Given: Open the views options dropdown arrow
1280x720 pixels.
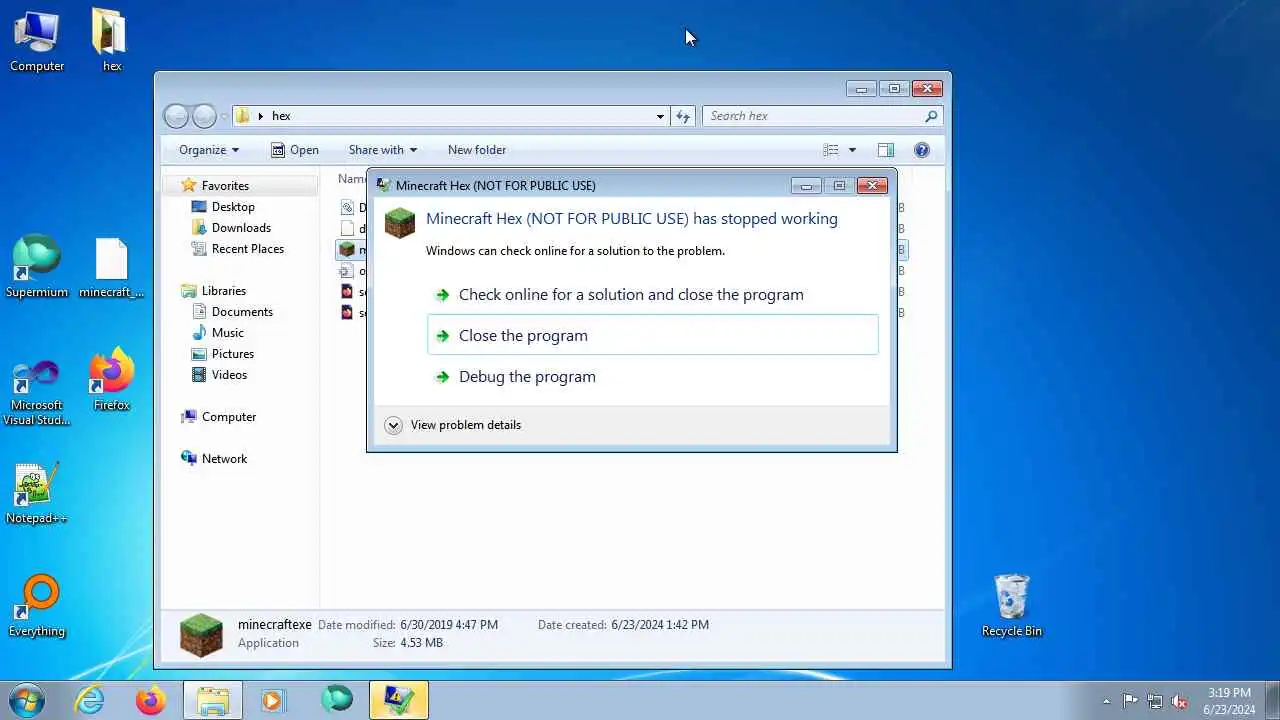Looking at the screenshot, I should tap(852, 150).
